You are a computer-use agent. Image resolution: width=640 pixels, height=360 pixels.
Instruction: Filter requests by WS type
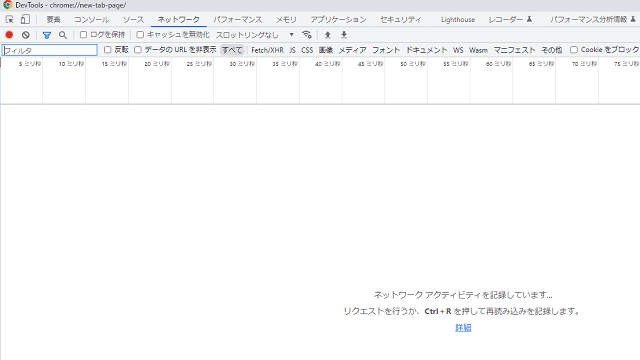(x=458, y=50)
